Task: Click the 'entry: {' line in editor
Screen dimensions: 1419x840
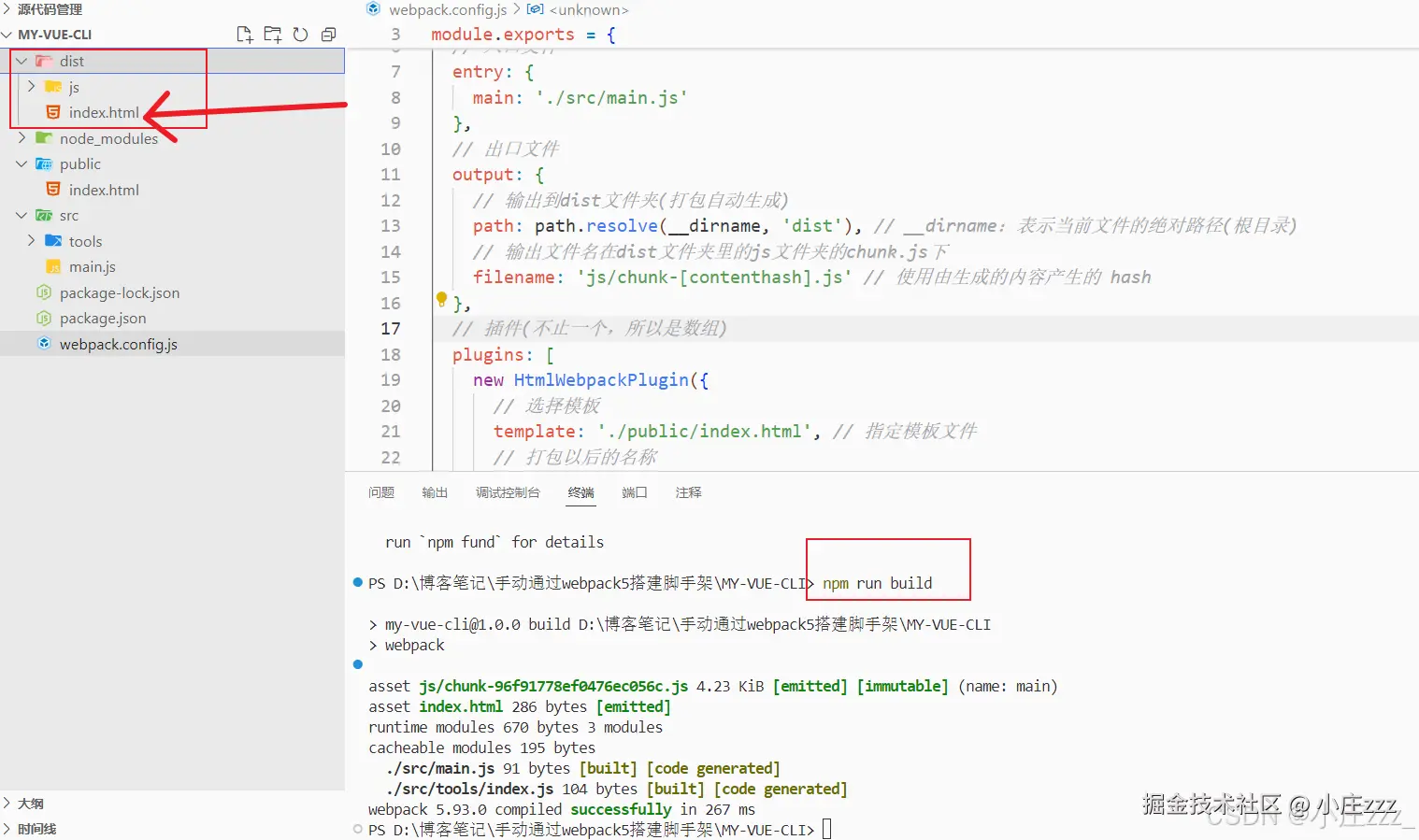Action: point(493,72)
